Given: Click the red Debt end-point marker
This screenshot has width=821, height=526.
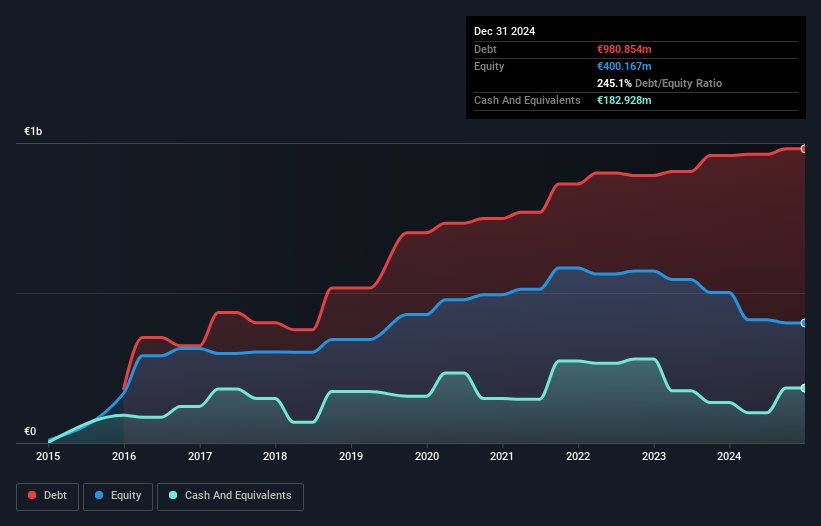Looking at the screenshot, I should tap(804, 149).
